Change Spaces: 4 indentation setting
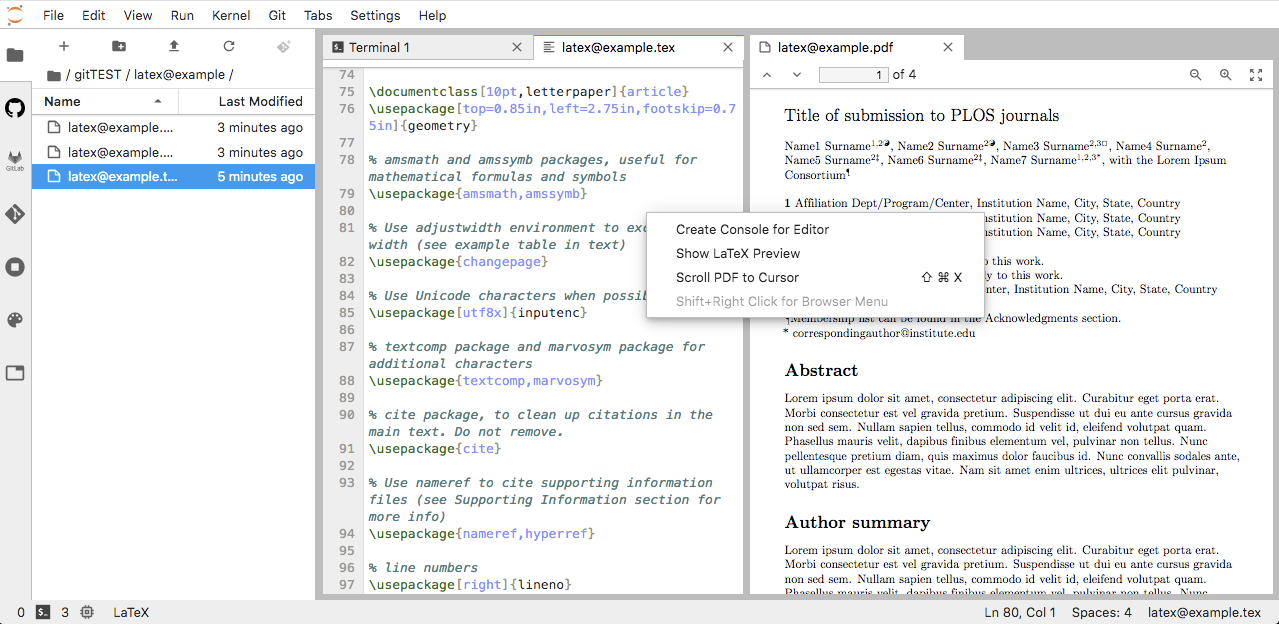The image size is (1279, 624). pos(1102,612)
